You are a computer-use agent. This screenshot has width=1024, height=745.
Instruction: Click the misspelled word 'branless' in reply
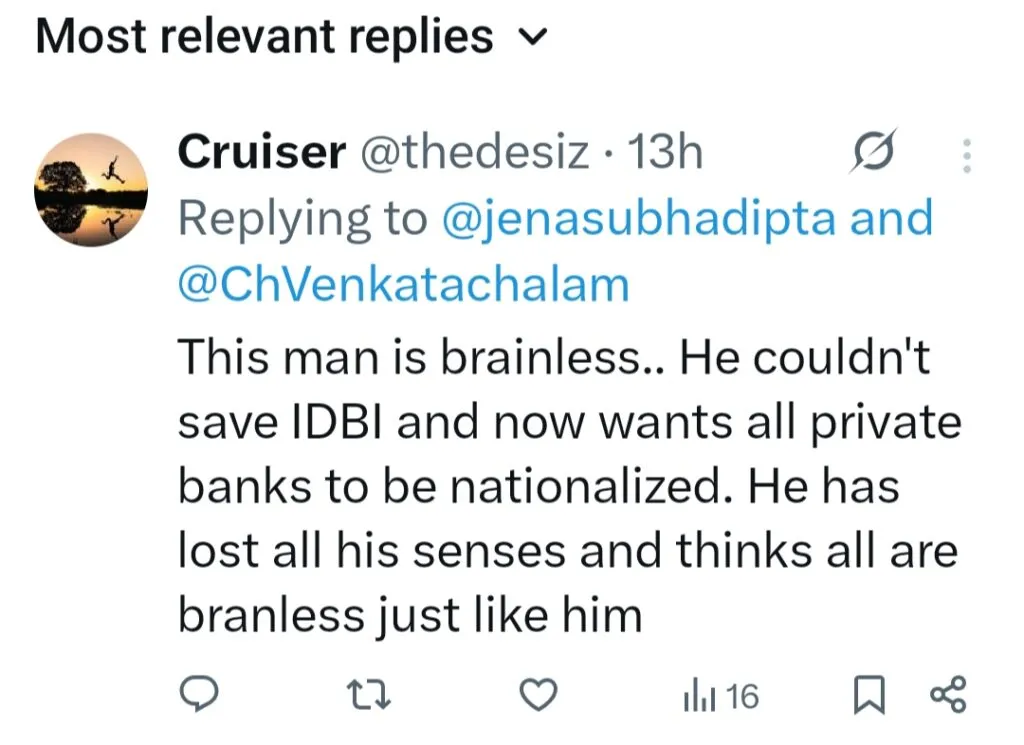click(x=273, y=615)
